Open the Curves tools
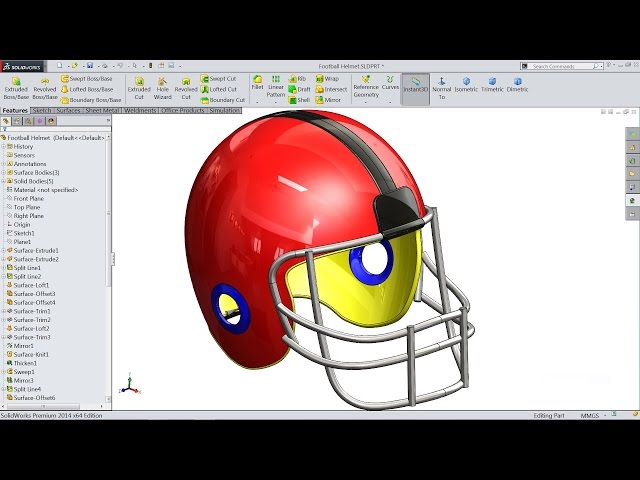The height and width of the screenshot is (480, 640). (390, 82)
